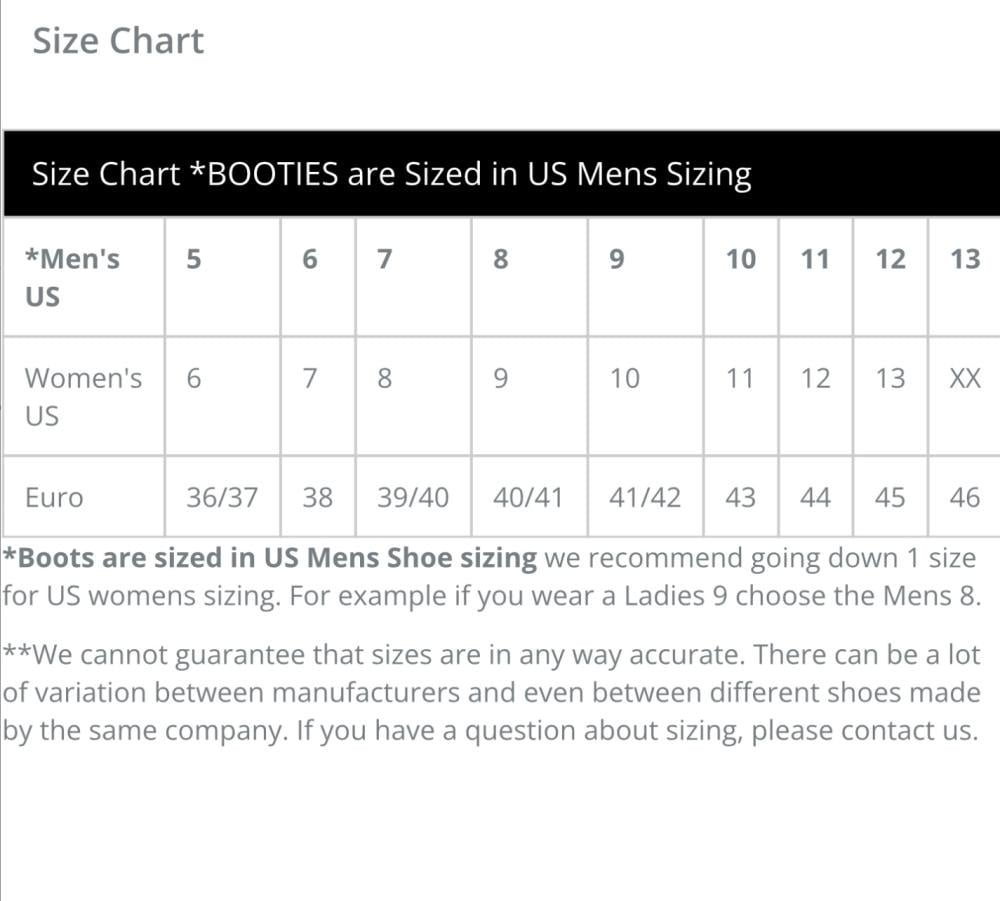Select Women's US size 12 cell
Viewport: 1000px width, 901px height.
[x=816, y=379]
